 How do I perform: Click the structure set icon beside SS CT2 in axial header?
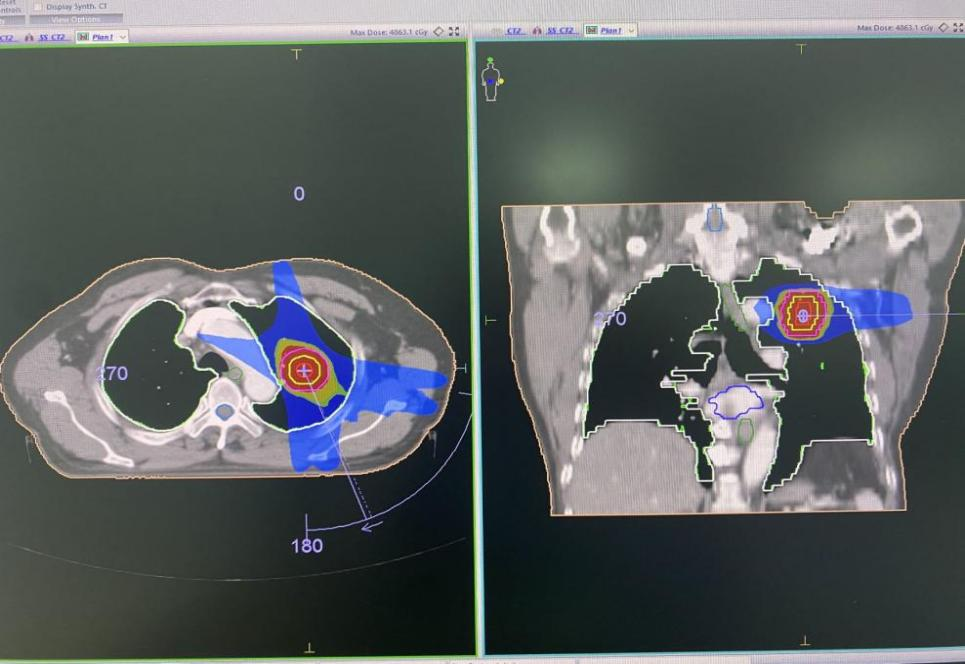click(28, 37)
